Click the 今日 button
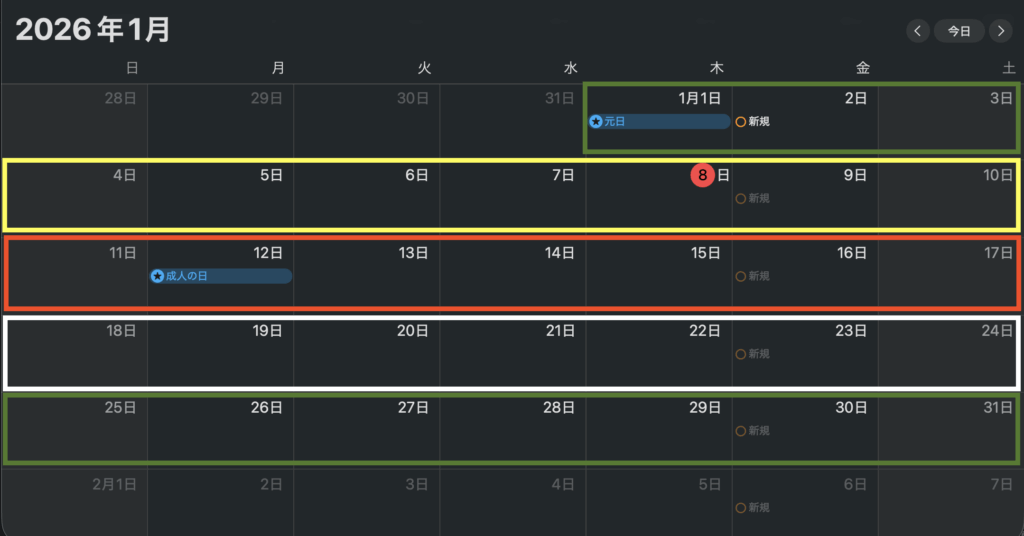The image size is (1024, 536). click(959, 31)
